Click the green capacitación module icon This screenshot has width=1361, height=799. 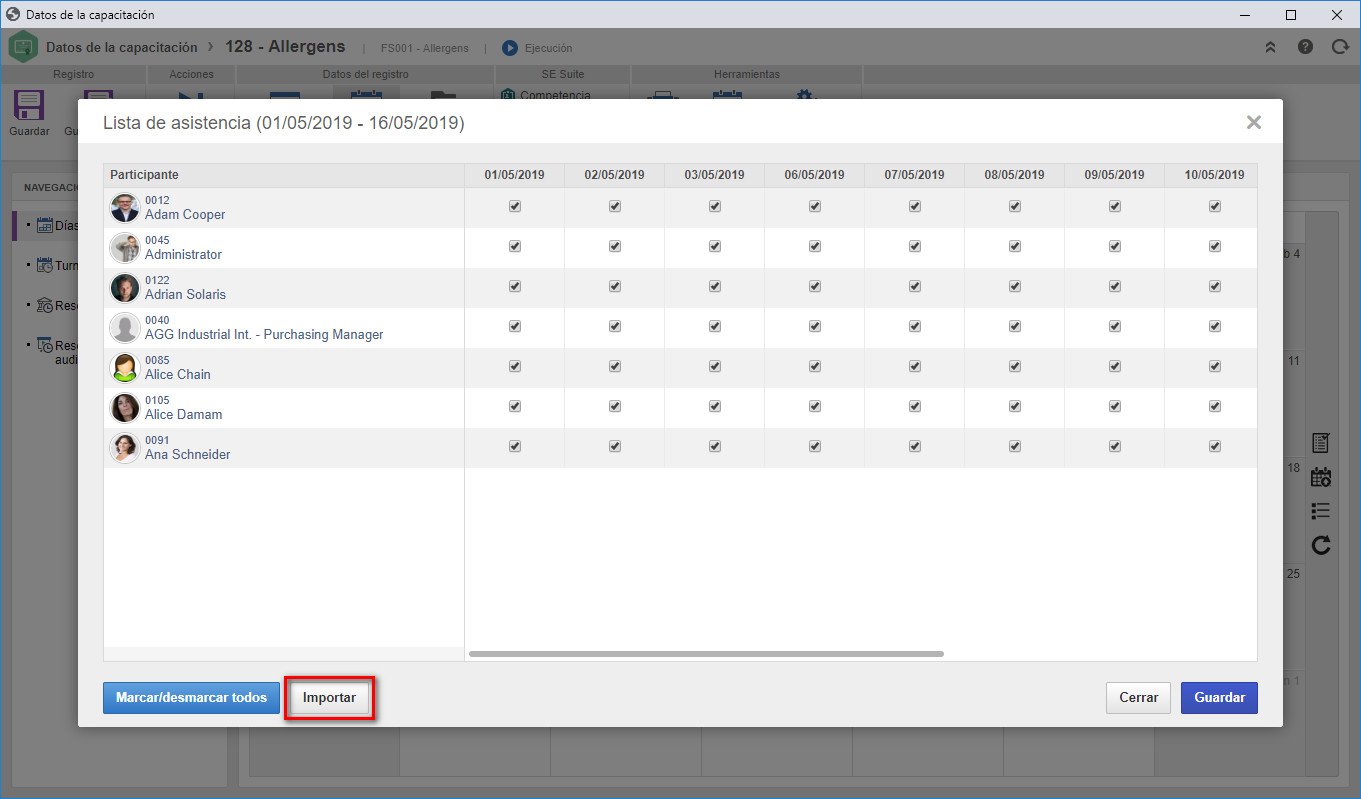coord(23,47)
